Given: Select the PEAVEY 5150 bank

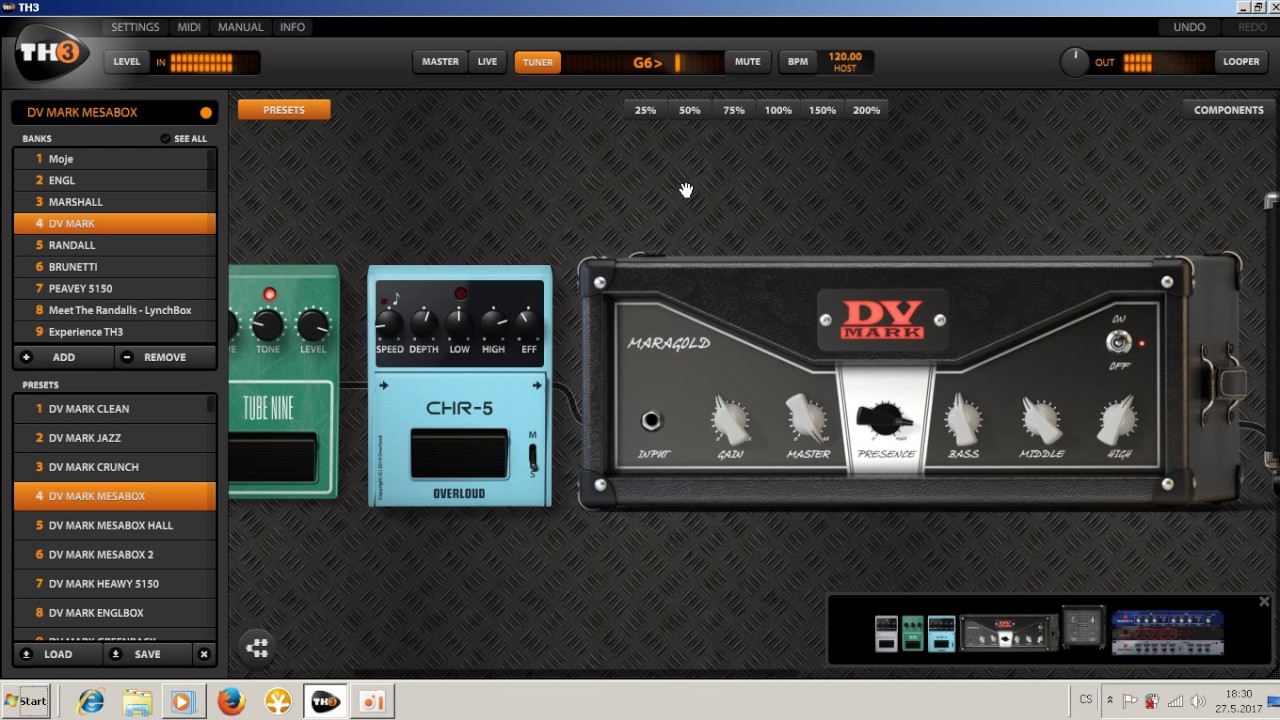Looking at the screenshot, I should [x=115, y=288].
